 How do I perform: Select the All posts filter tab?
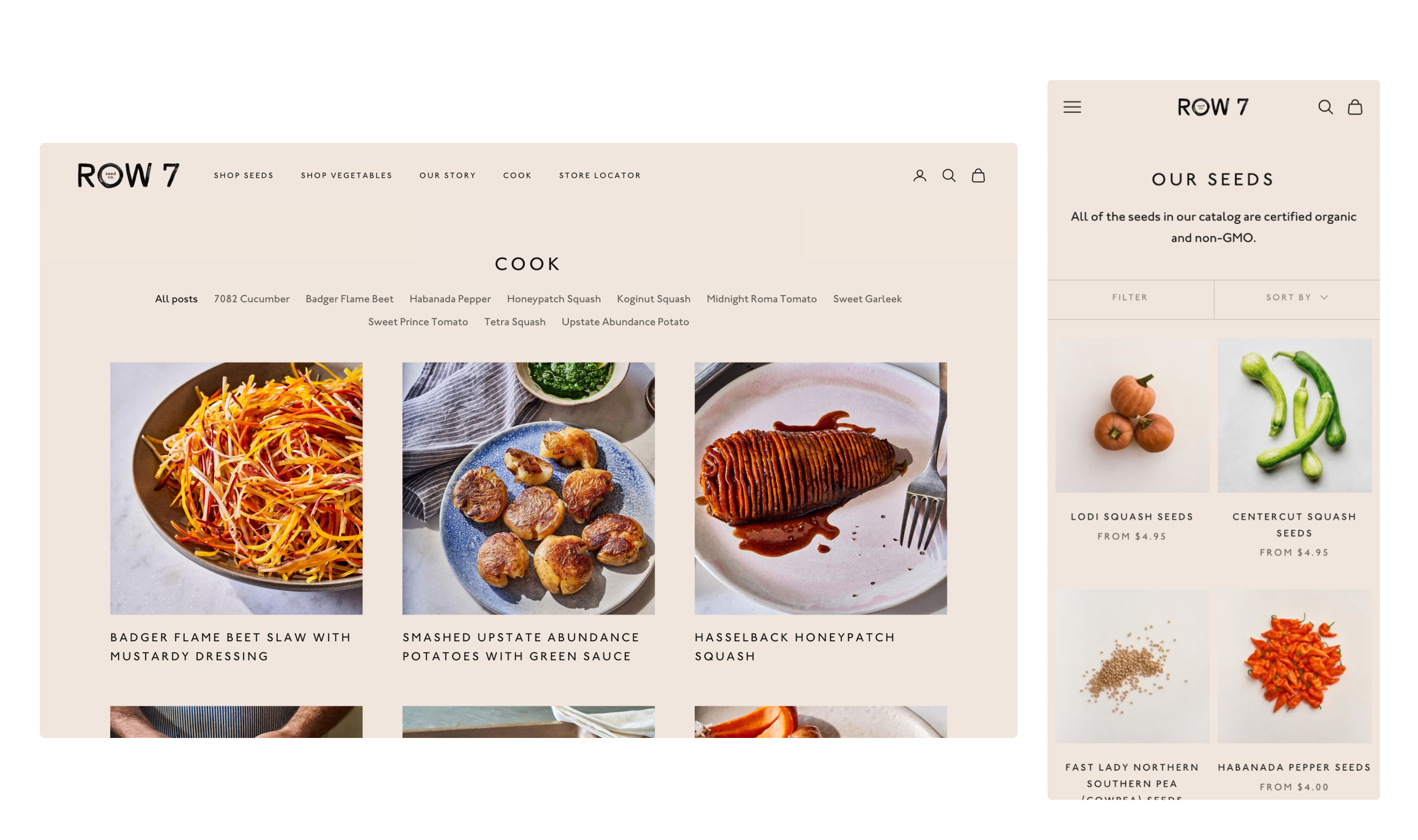[176, 299]
